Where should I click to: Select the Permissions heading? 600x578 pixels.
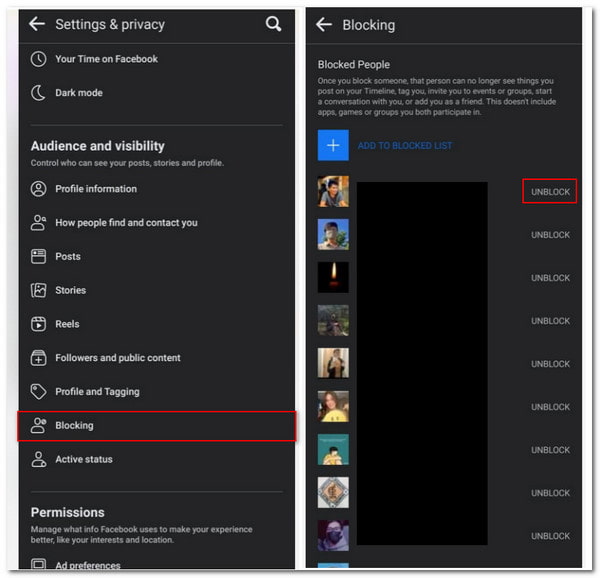click(x=67, y=512)
